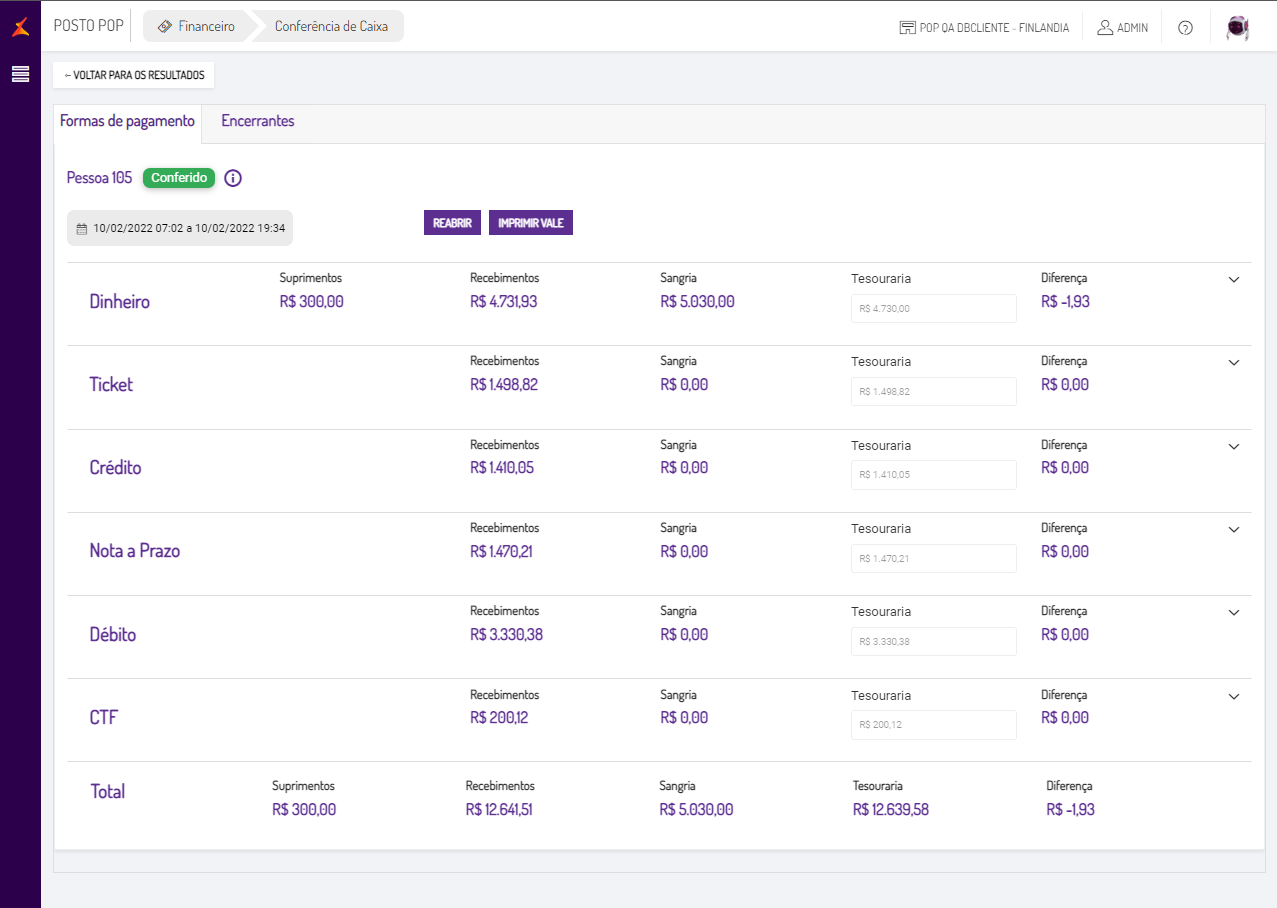This screenshot has width=1277, height=908.
Task: Expand the Crédito row chevron
Action: coord(1233,446)
